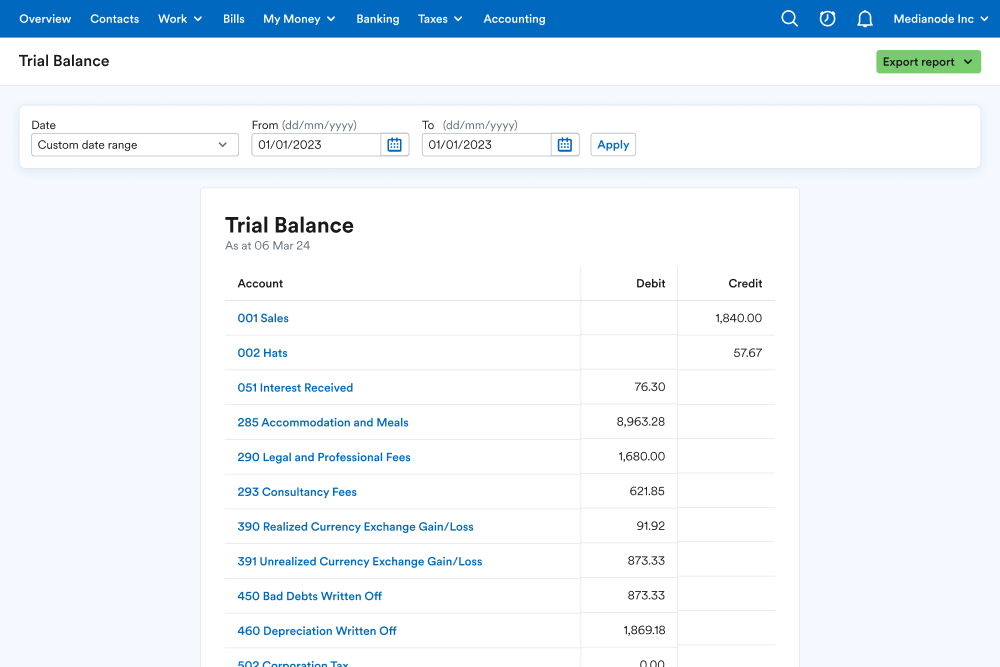Open the time tracking clock icon
This screenshot has width=1000, height=667.
[827, 18]
